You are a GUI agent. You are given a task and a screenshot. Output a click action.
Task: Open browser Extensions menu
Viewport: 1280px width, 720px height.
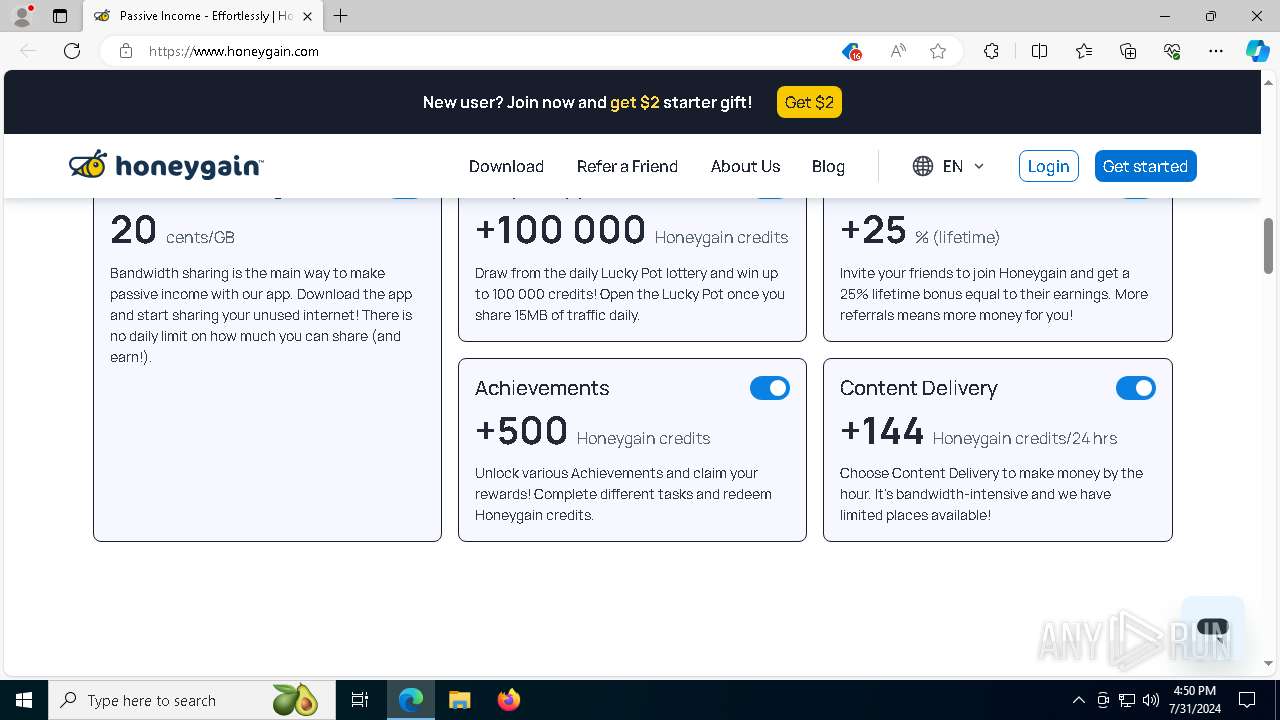(991, 51)
